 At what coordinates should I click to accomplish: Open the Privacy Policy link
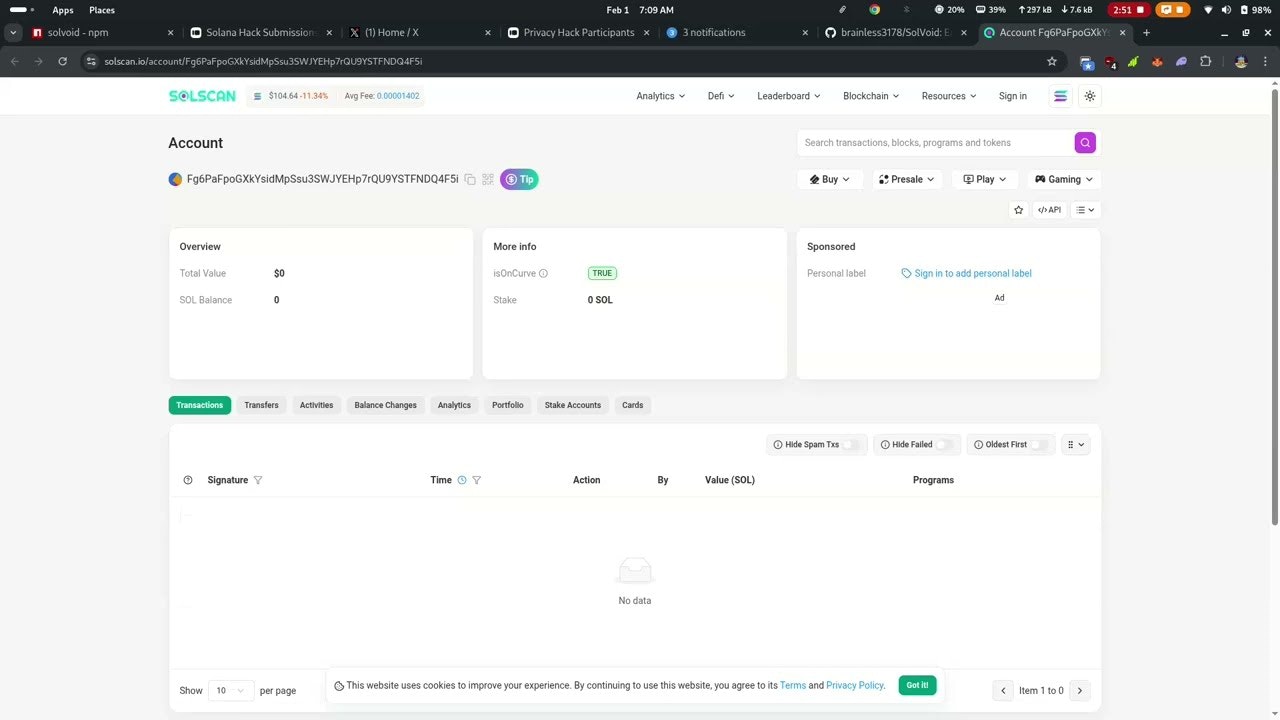coord(854,685)
